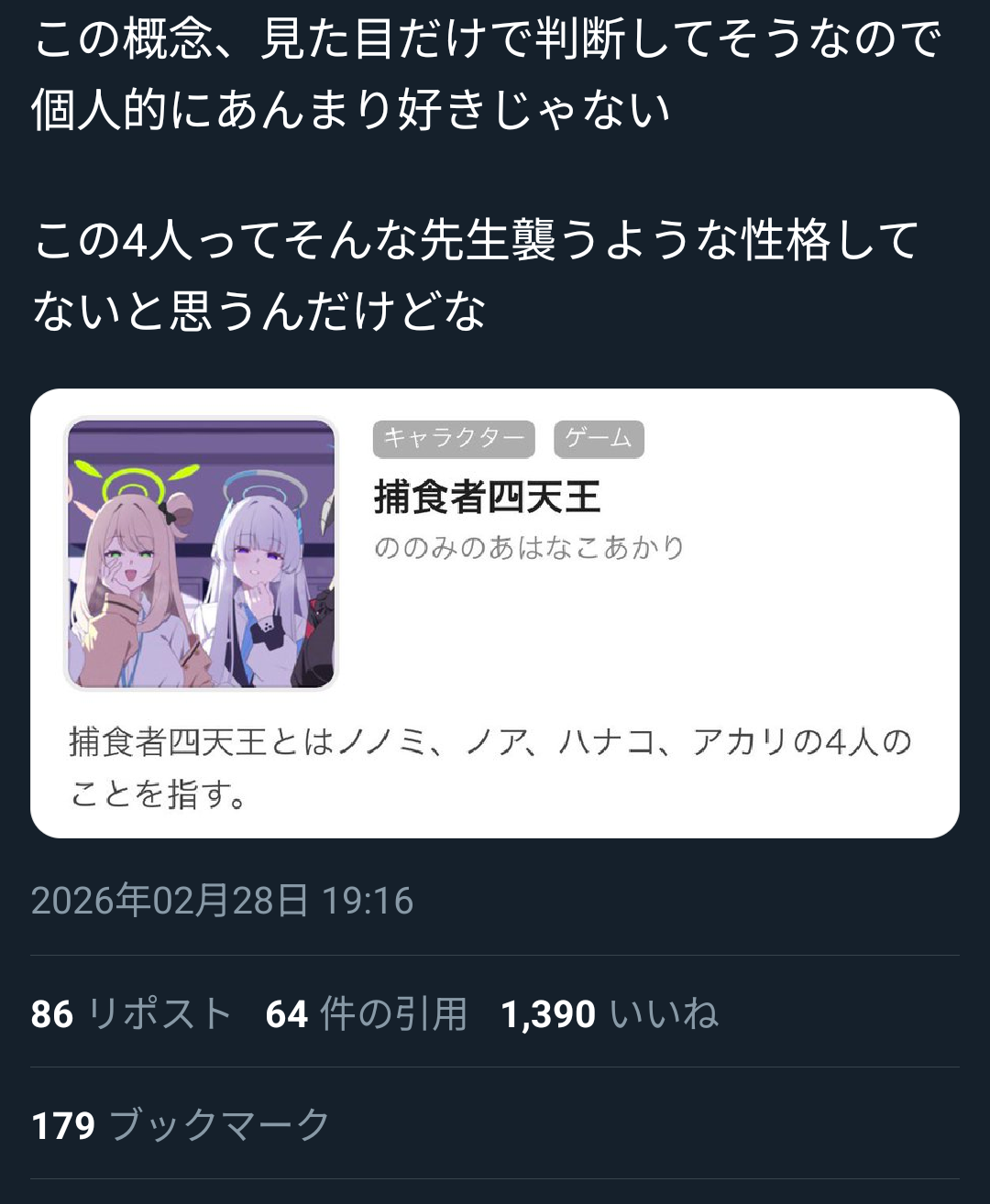Screen dimensions: 990x1204
Task: Click the 64 quotes number
Action: (286, 1014)
